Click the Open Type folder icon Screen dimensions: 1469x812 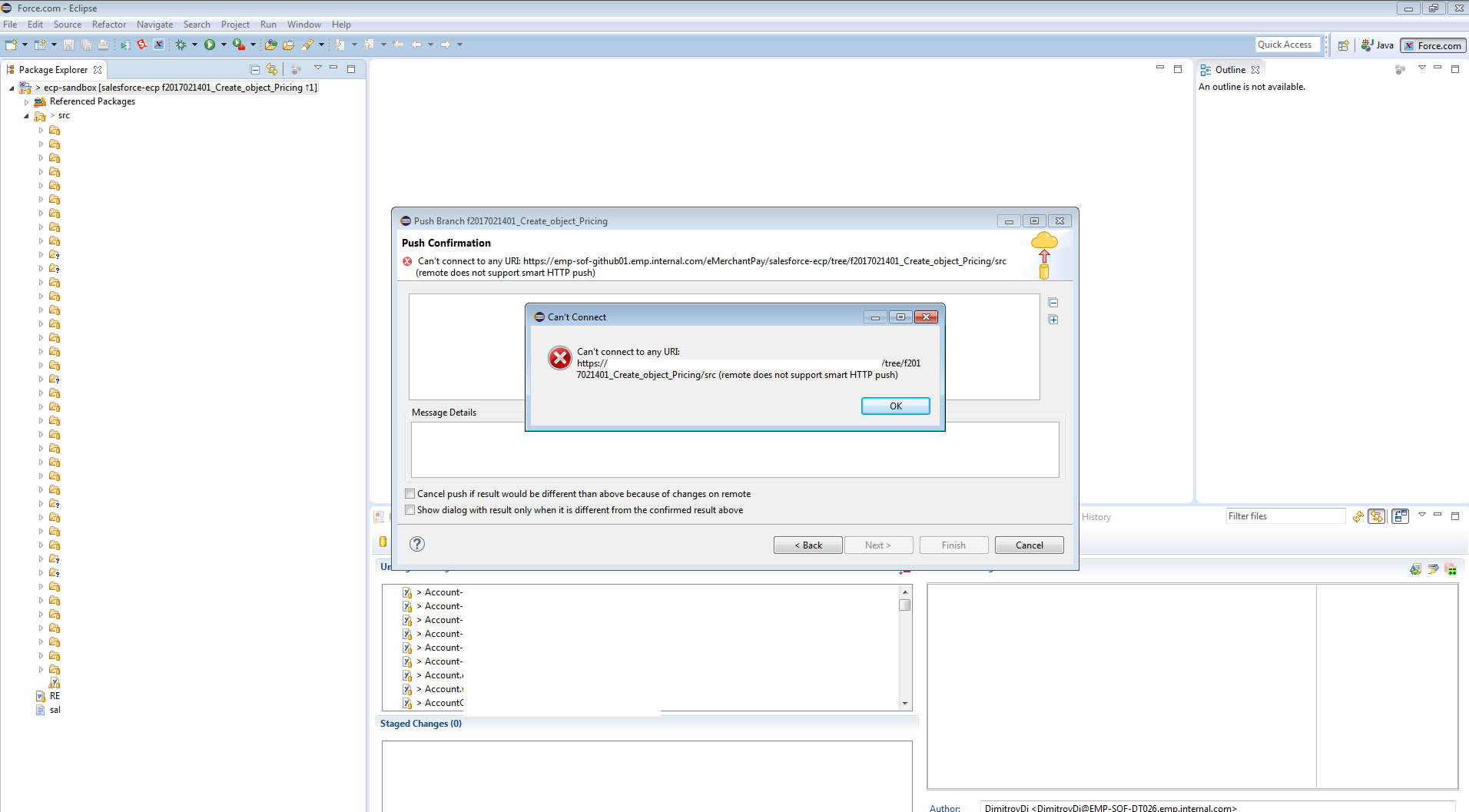point(270,45)
